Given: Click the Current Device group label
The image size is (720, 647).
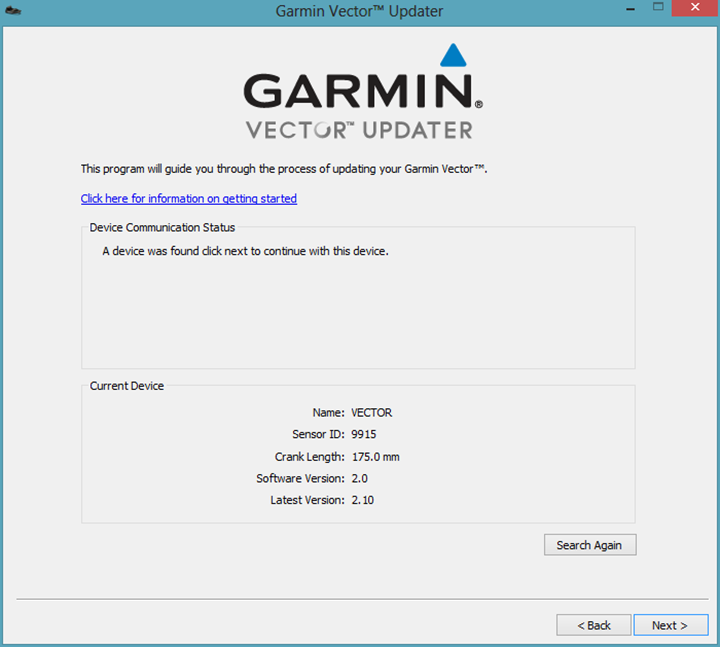Looking at the screenshot, I should (127, 386).
